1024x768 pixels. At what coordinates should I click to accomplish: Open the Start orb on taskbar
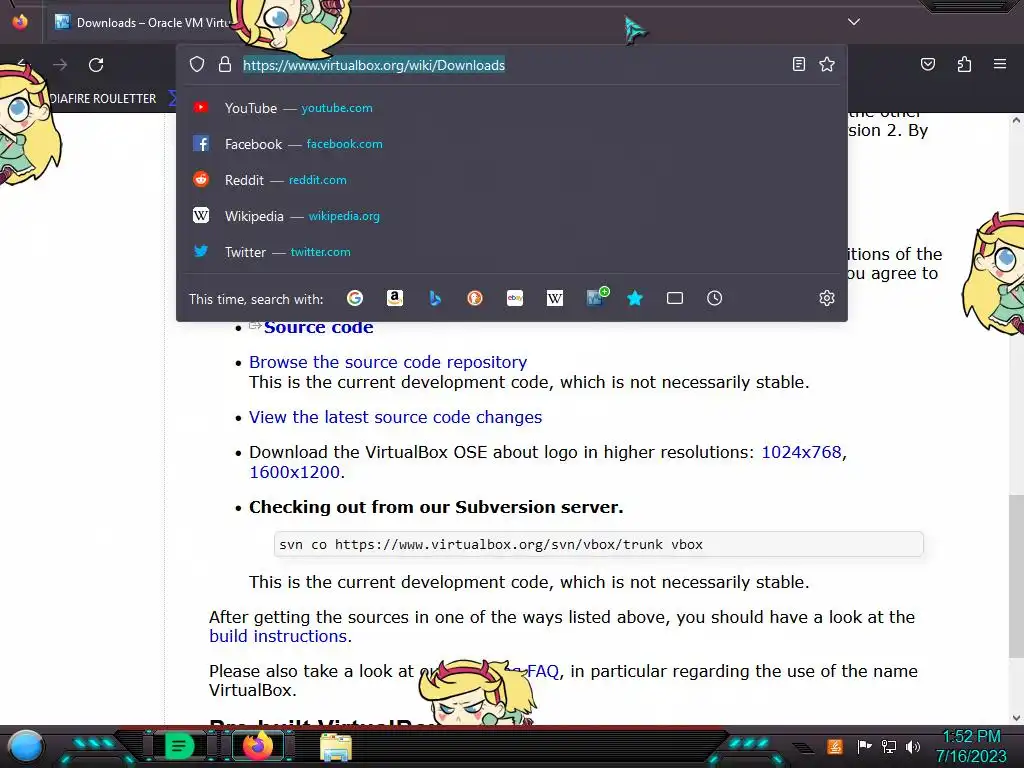click(x=26, y=746)
